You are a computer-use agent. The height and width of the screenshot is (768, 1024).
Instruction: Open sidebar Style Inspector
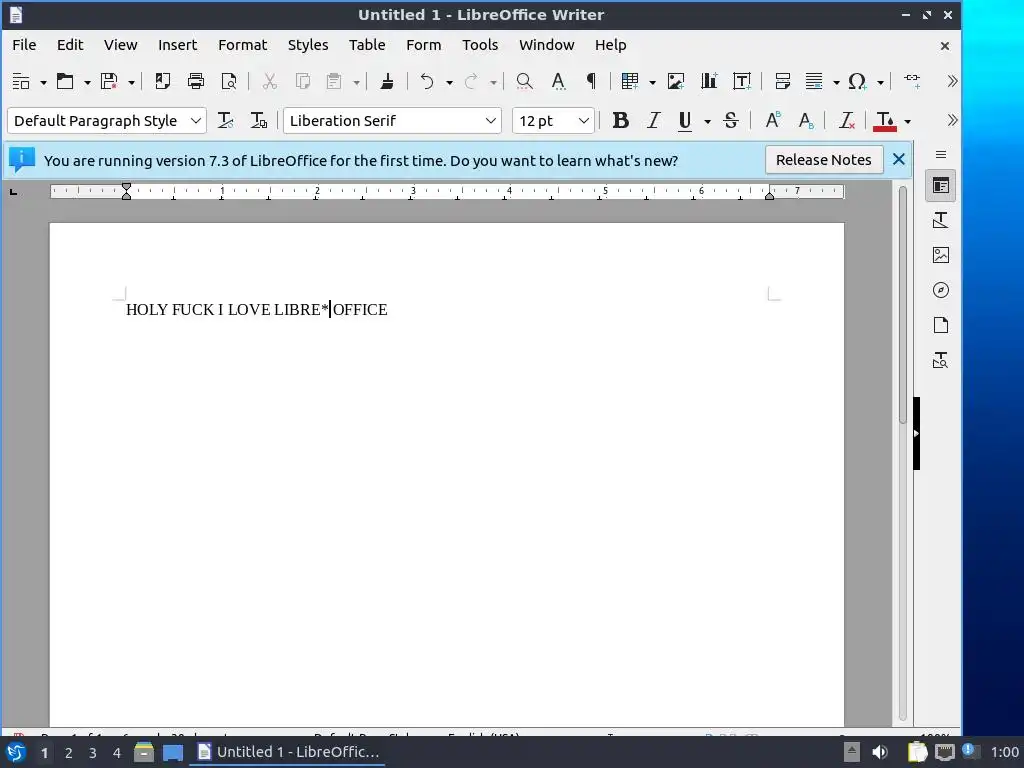coord(940,360)
